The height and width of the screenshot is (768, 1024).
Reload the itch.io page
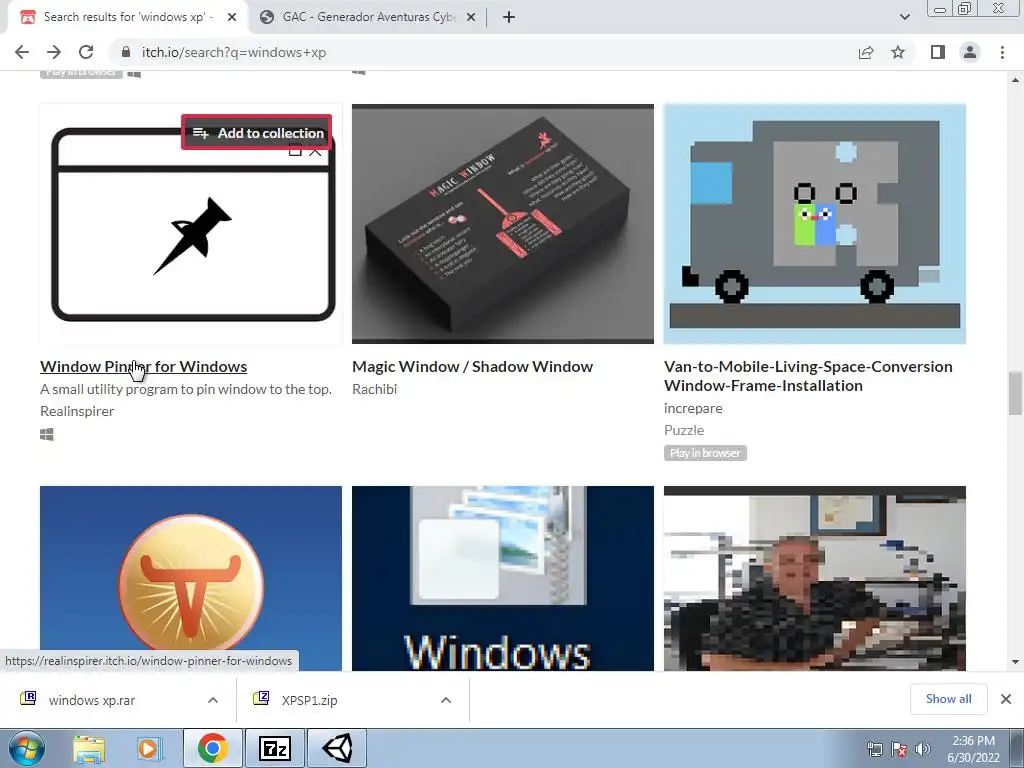86,52
